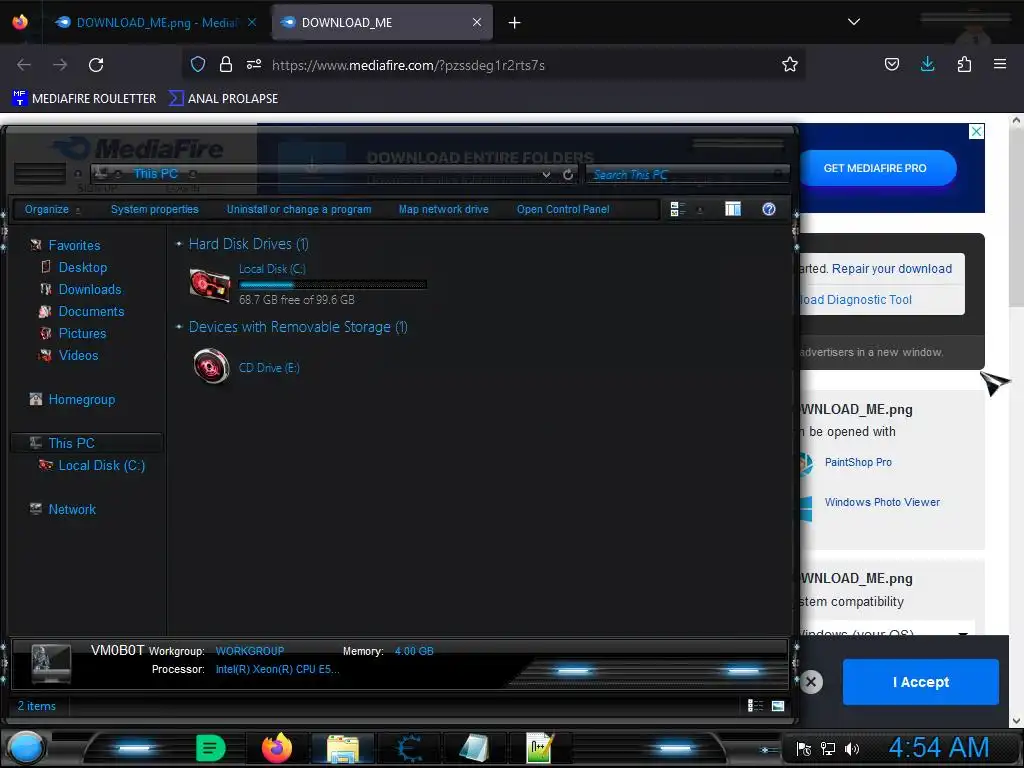Click the Download Diagnostic Tool link
The image size is (1024, 768).
coord(856,300)
